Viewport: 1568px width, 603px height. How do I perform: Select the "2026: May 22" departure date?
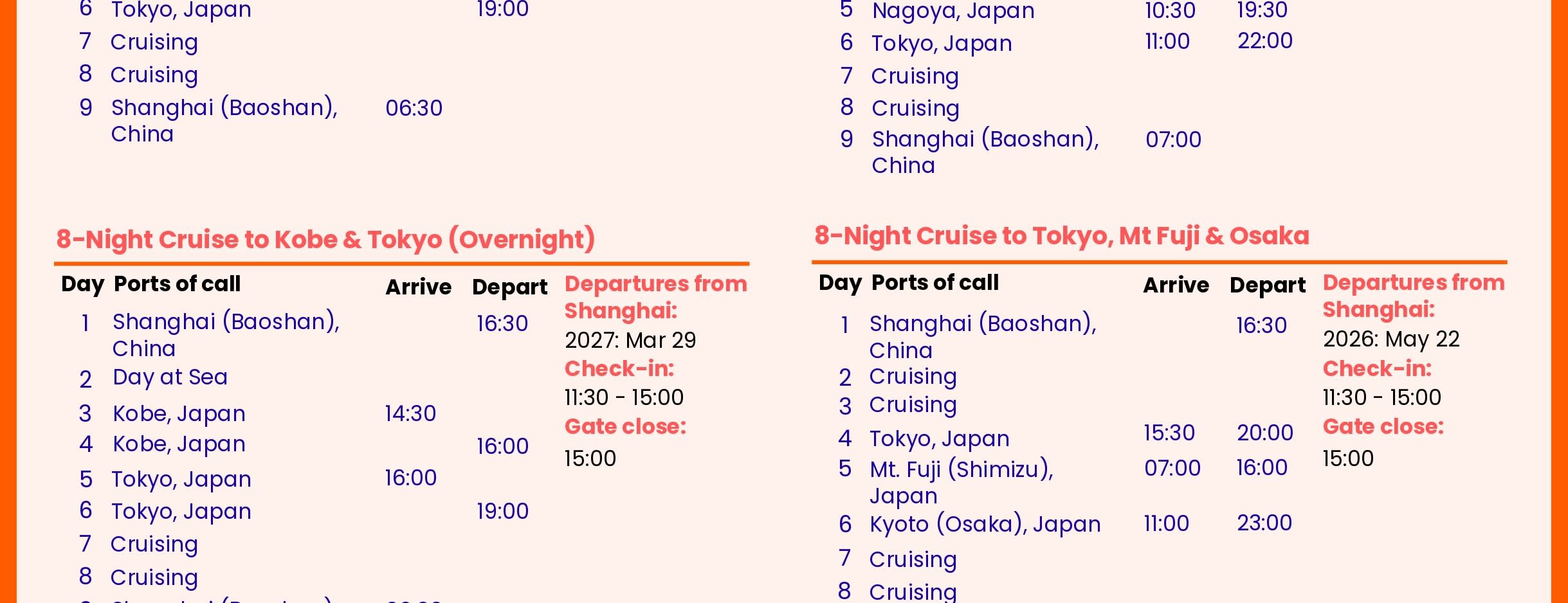[1390, 339]
